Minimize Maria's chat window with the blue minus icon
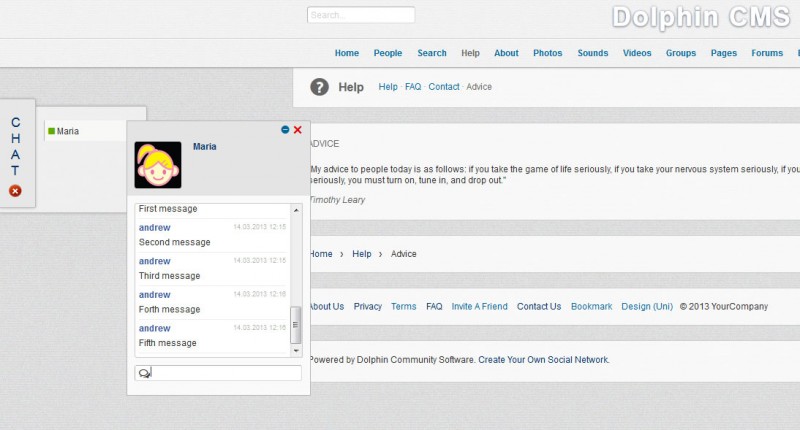This screenshot has height=430, width=800. [x=285, y=130]
